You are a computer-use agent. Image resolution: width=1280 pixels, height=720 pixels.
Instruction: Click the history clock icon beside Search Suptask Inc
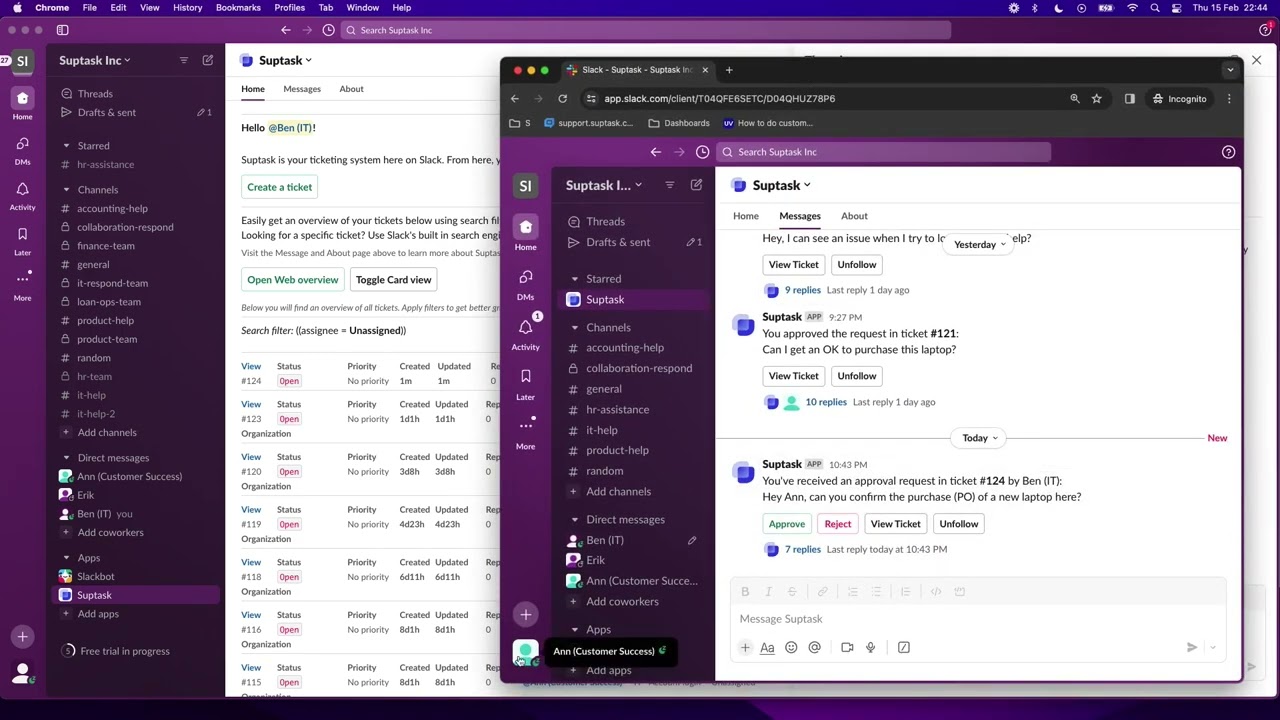coord(702,152)
